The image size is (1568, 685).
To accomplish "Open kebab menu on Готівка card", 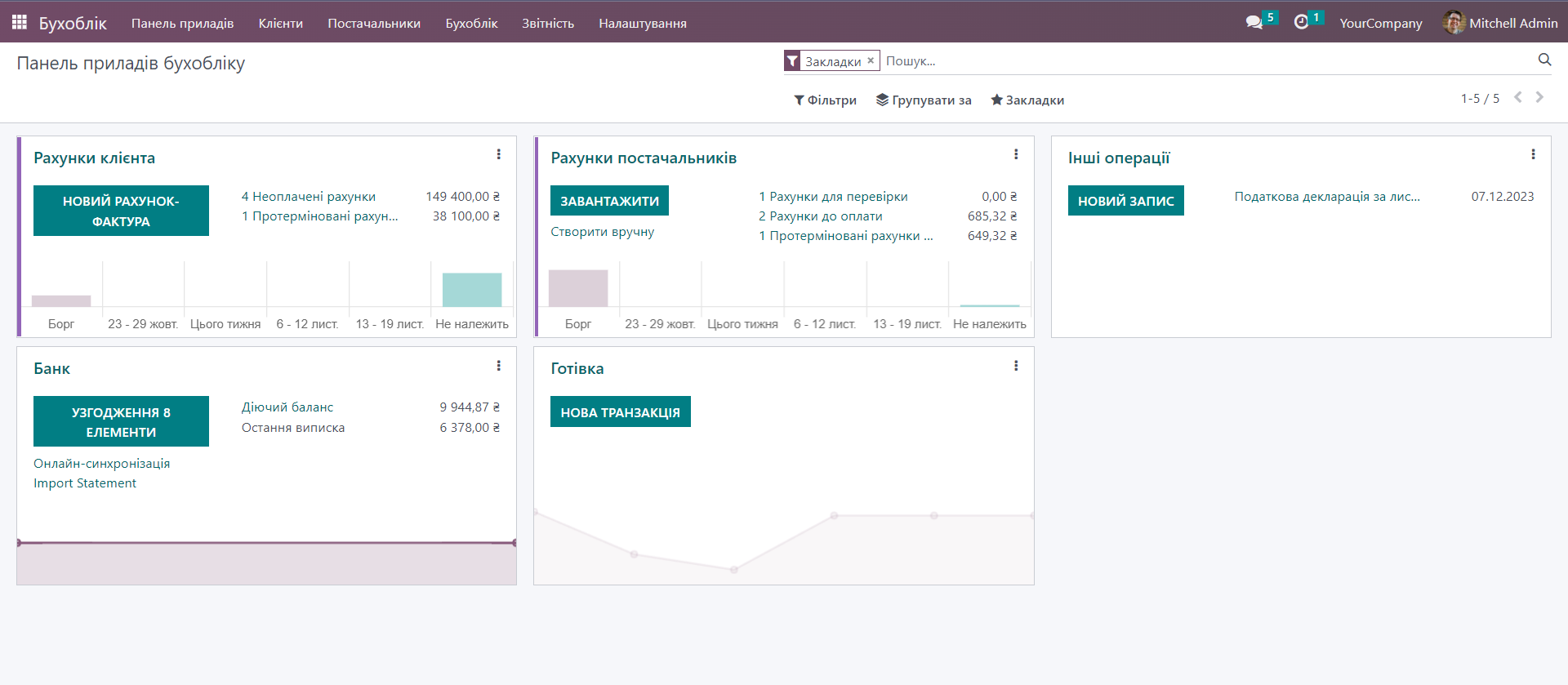I will coord(1016,366).
